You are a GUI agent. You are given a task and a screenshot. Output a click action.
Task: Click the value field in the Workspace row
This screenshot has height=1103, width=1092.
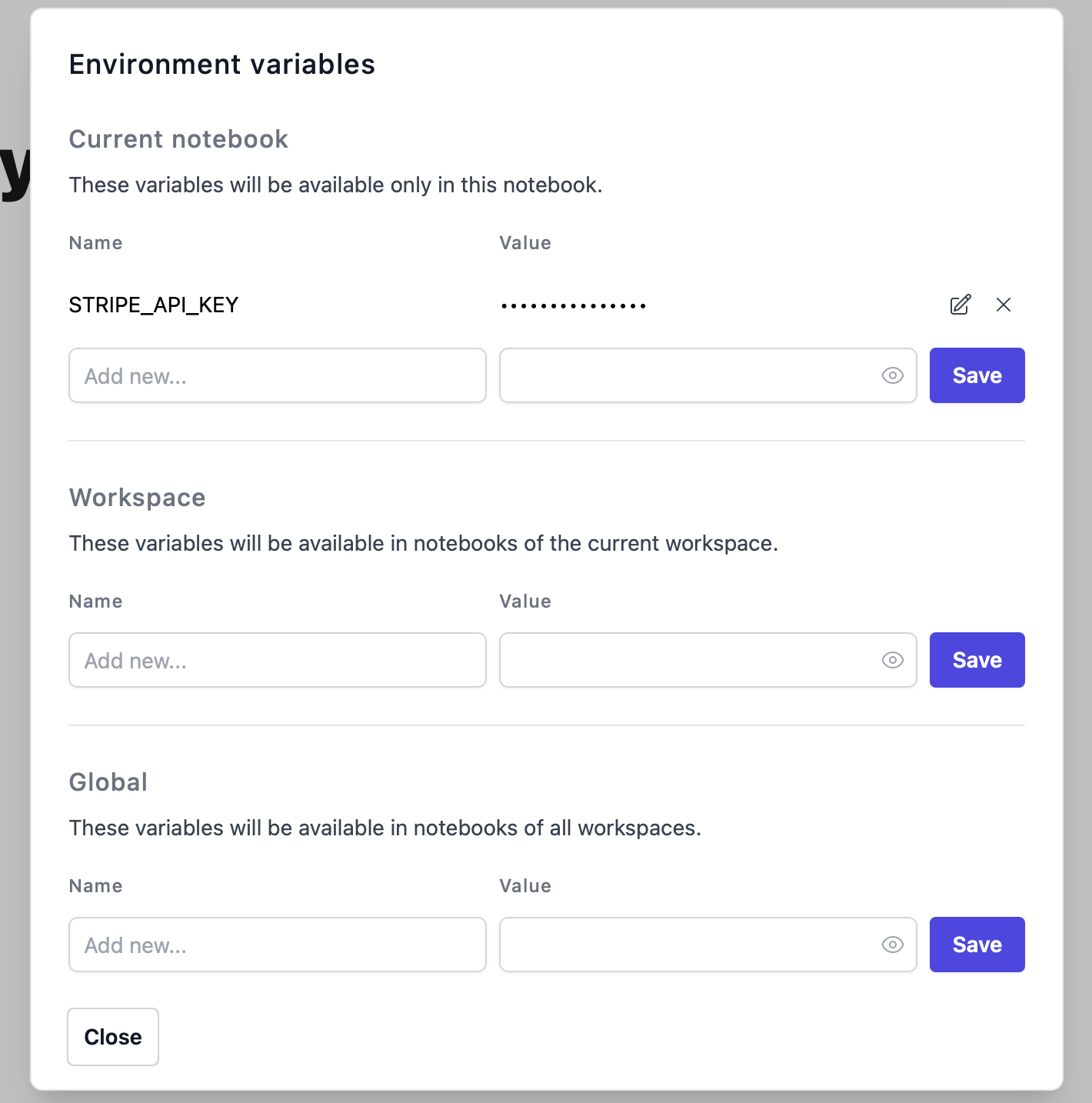pos(692,660)
